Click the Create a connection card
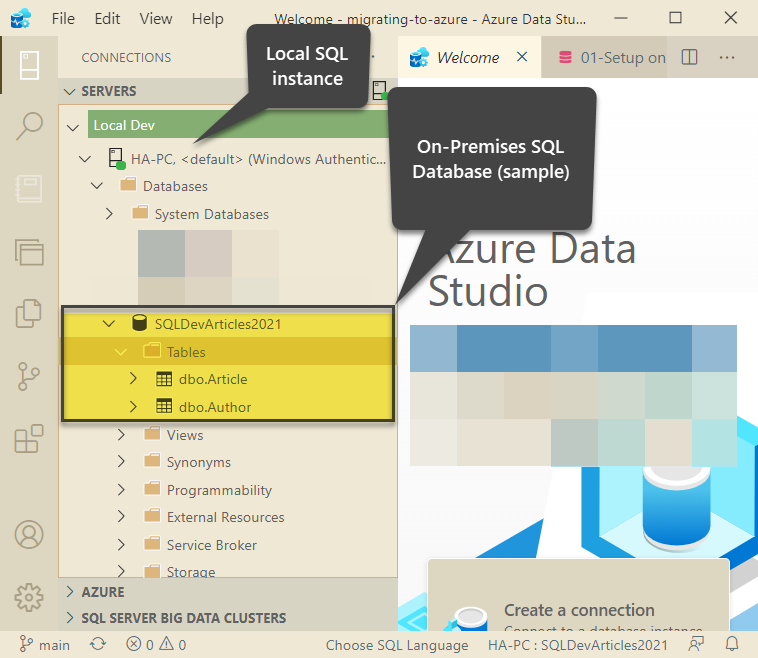758x658 pixels. coord(579,595)
